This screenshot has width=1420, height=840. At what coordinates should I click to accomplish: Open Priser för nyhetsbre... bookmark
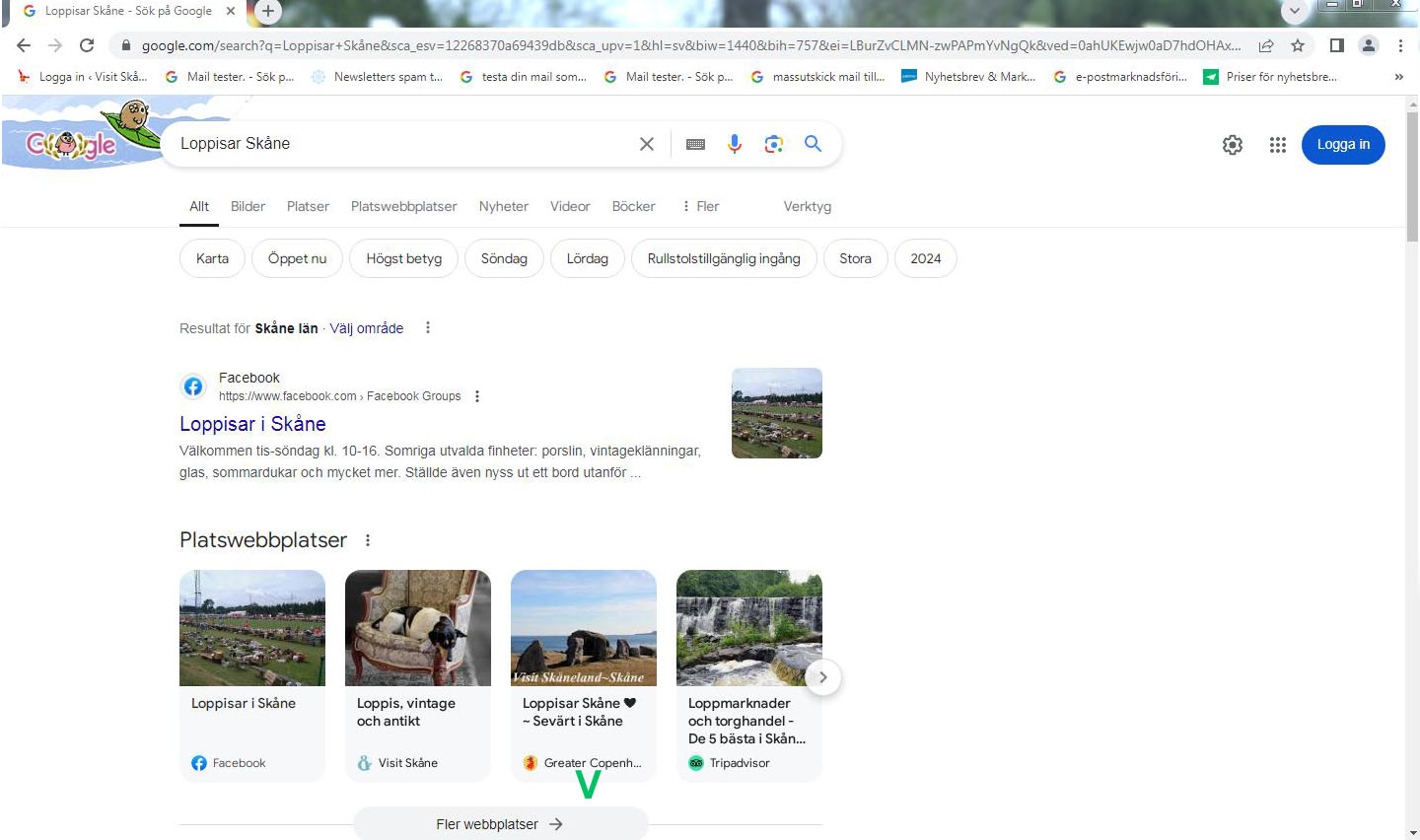1270,77
